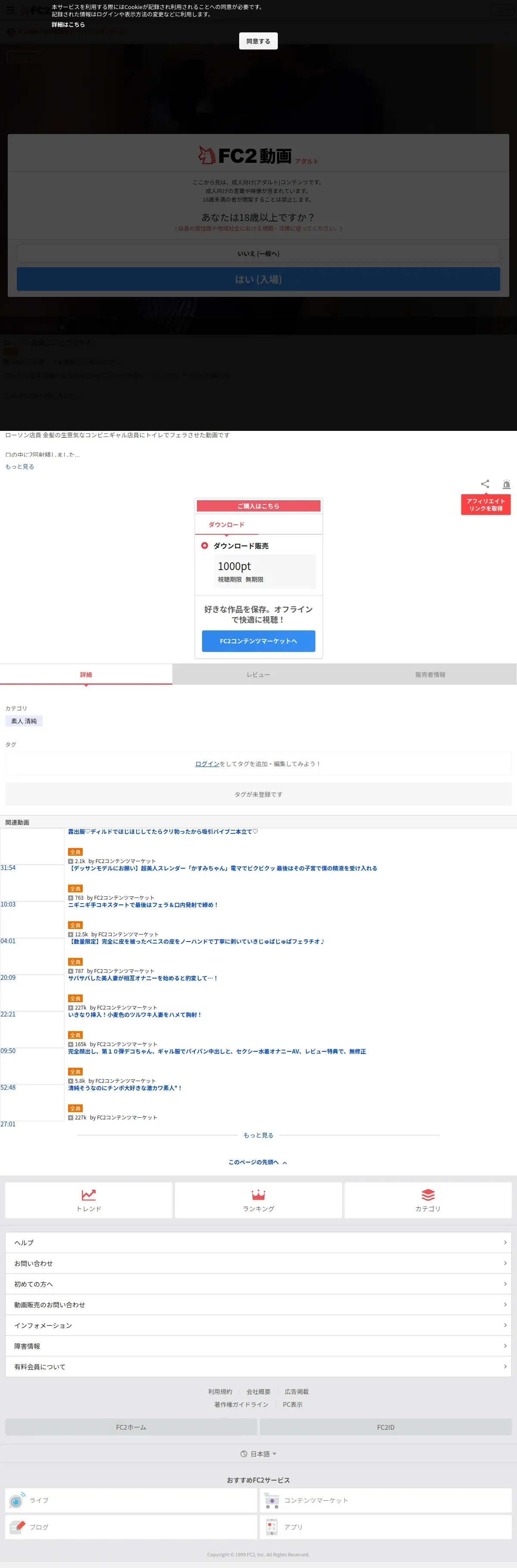Click the カテゴリ label in footer nav
This screenshot has width=517, height=1568.
(428, 1209)
